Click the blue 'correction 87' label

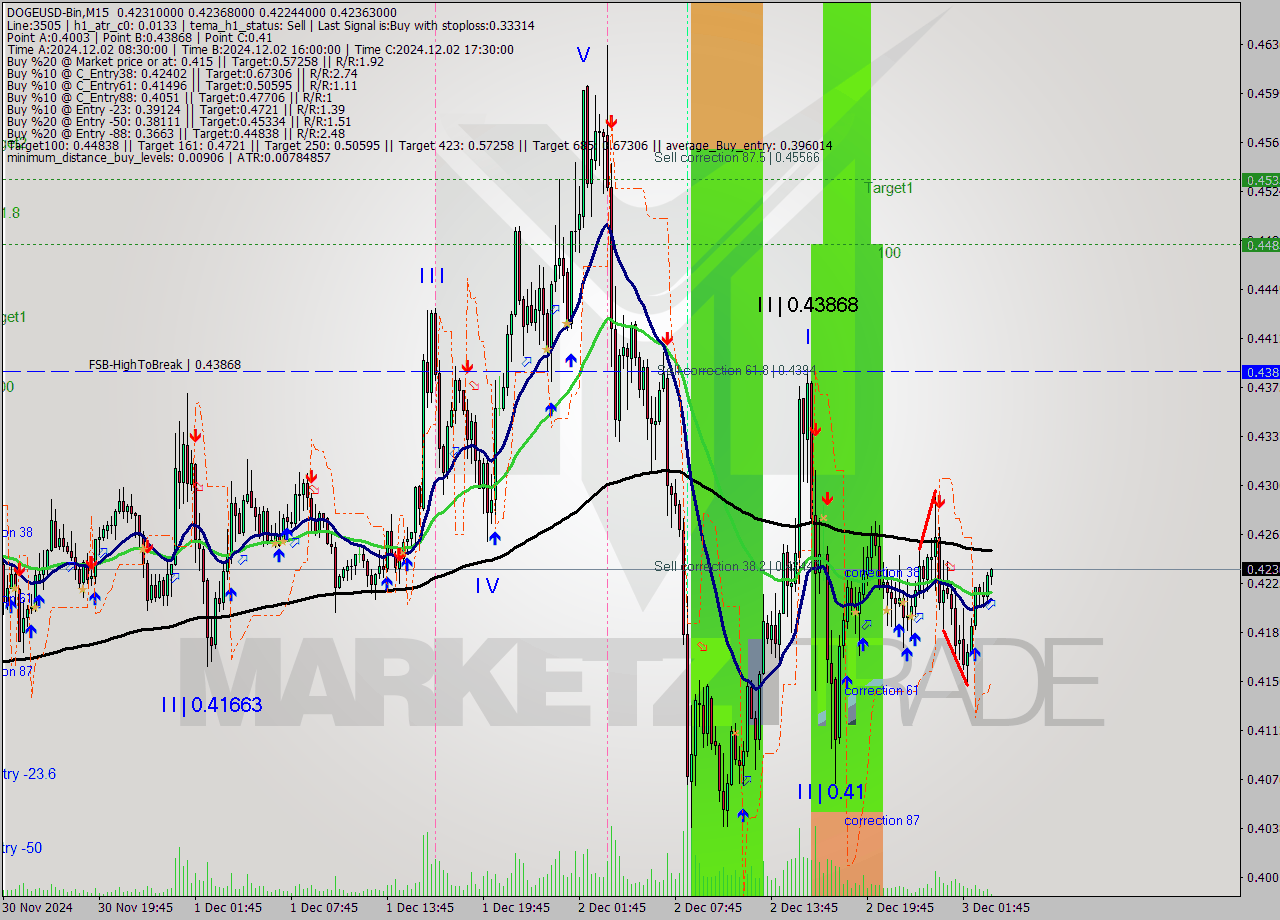pyautogui.click(x=881, y=821)
